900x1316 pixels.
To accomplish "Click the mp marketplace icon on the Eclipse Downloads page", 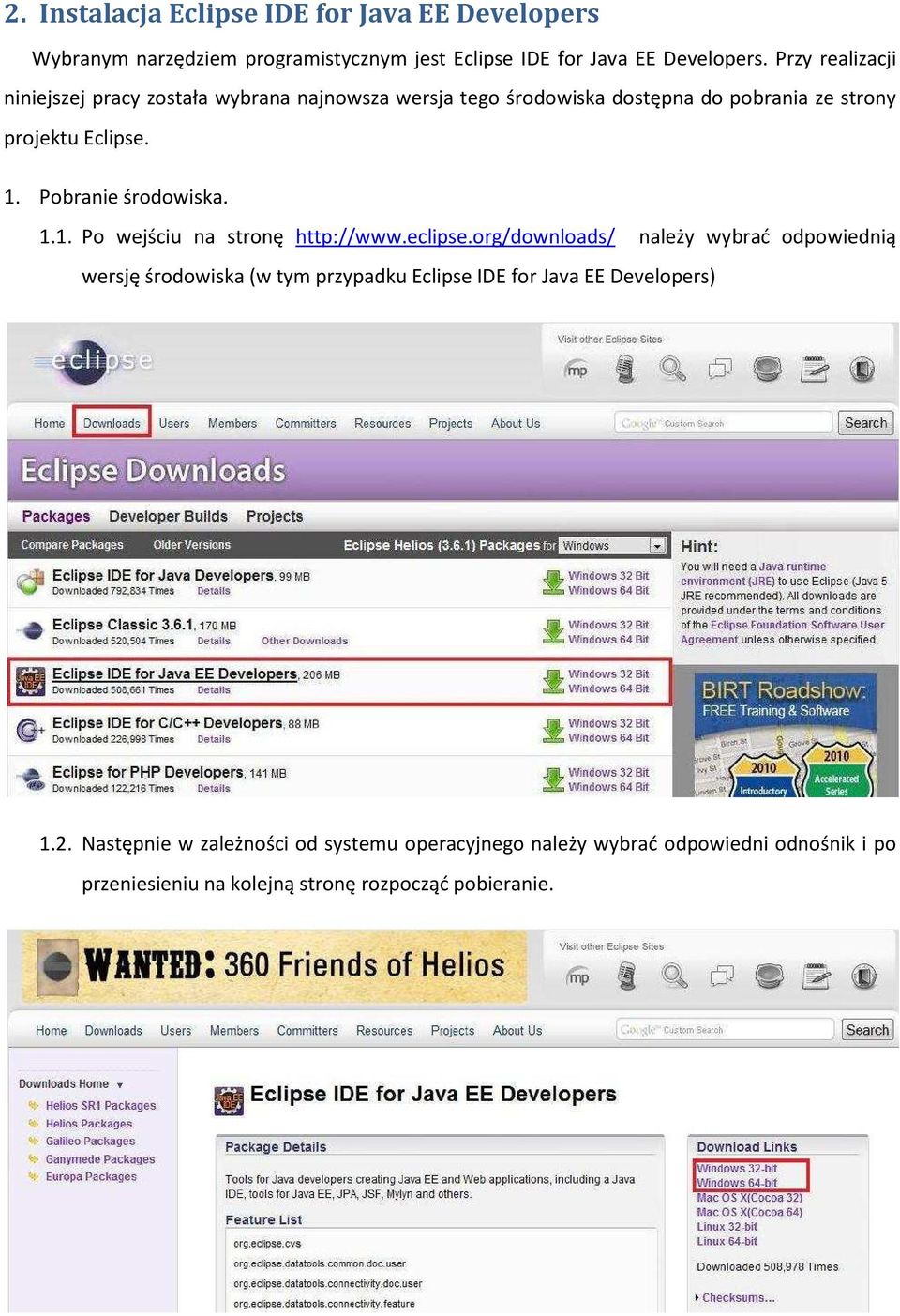I will coord(577,370).
